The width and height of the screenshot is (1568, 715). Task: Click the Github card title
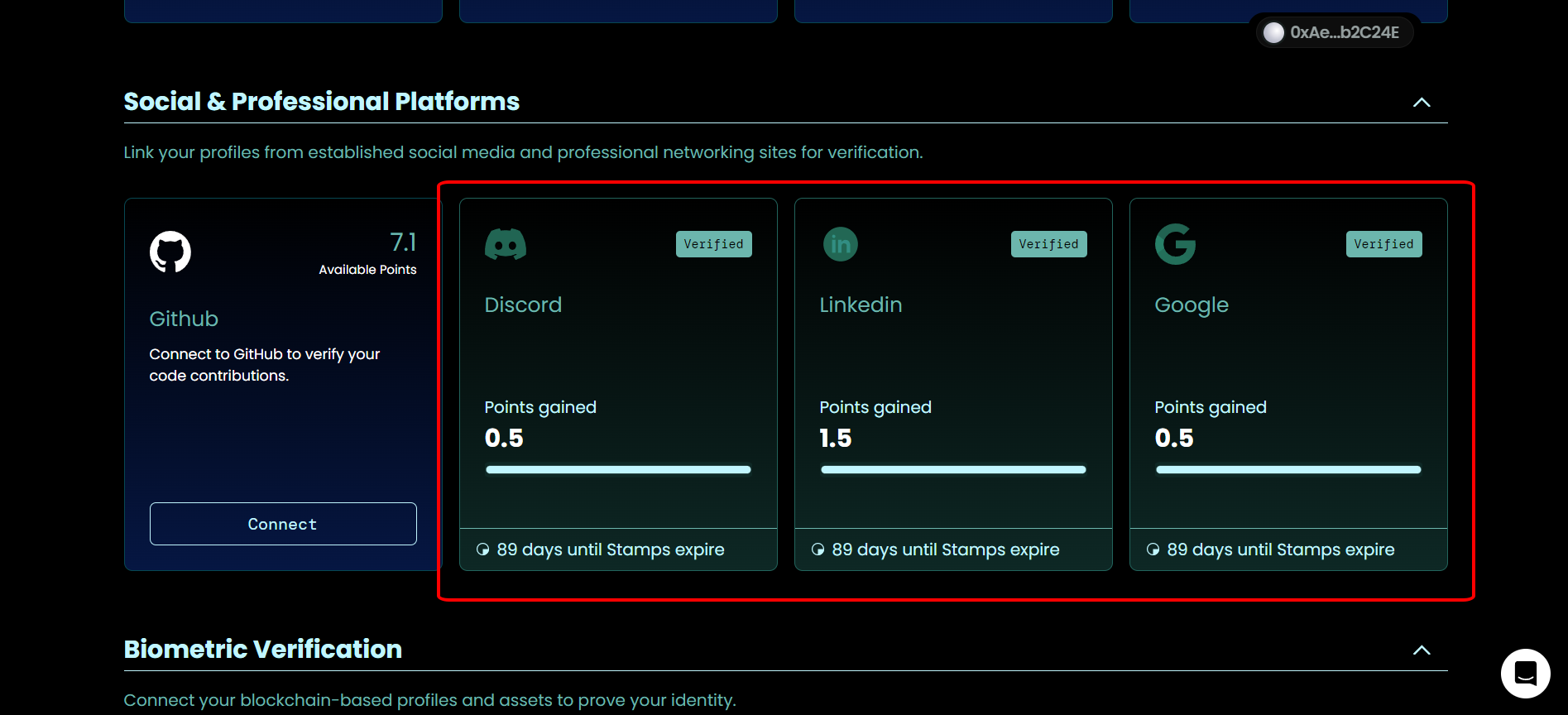(184, 319)
